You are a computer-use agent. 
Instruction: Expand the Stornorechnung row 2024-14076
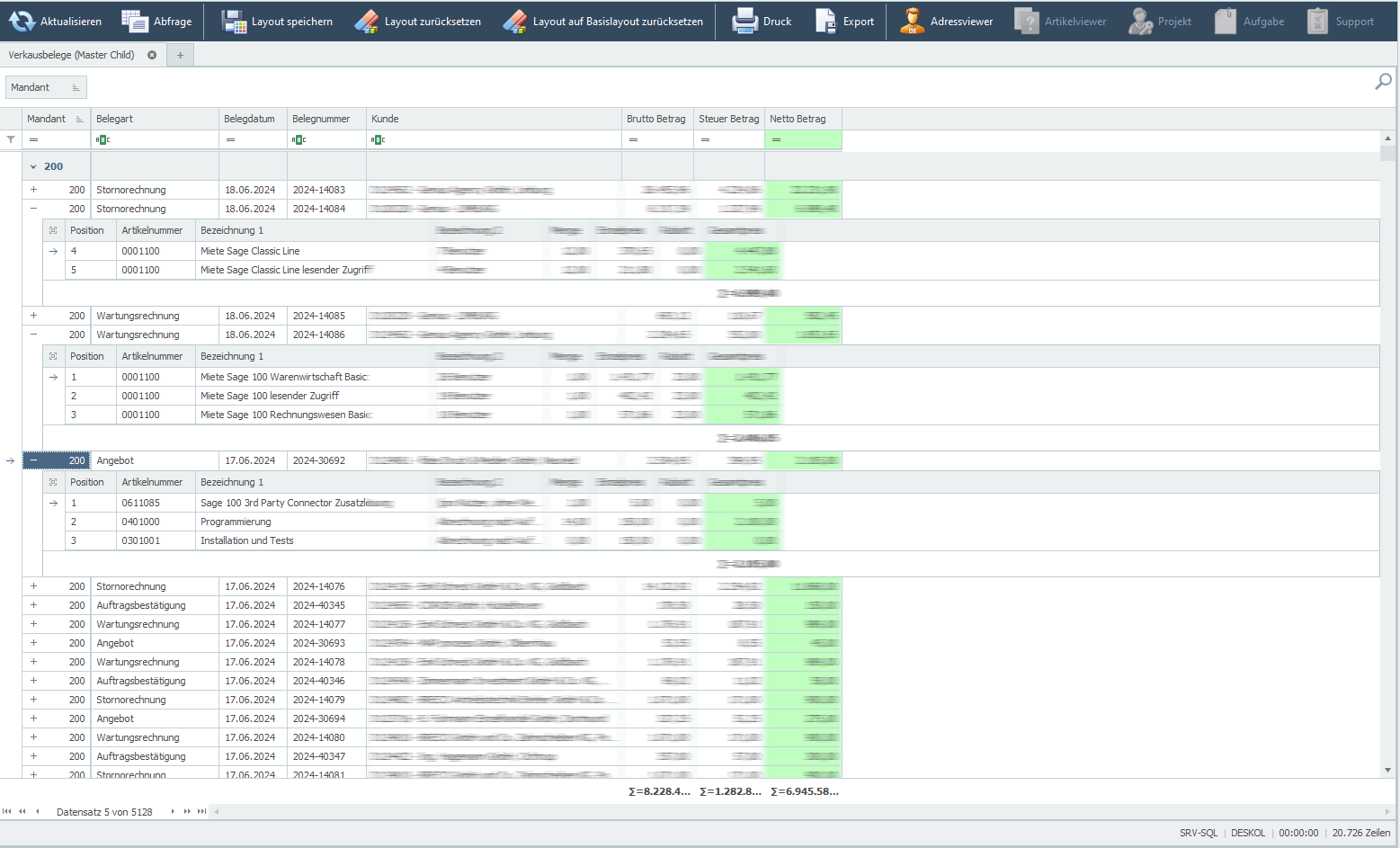(x=33, y=586)
